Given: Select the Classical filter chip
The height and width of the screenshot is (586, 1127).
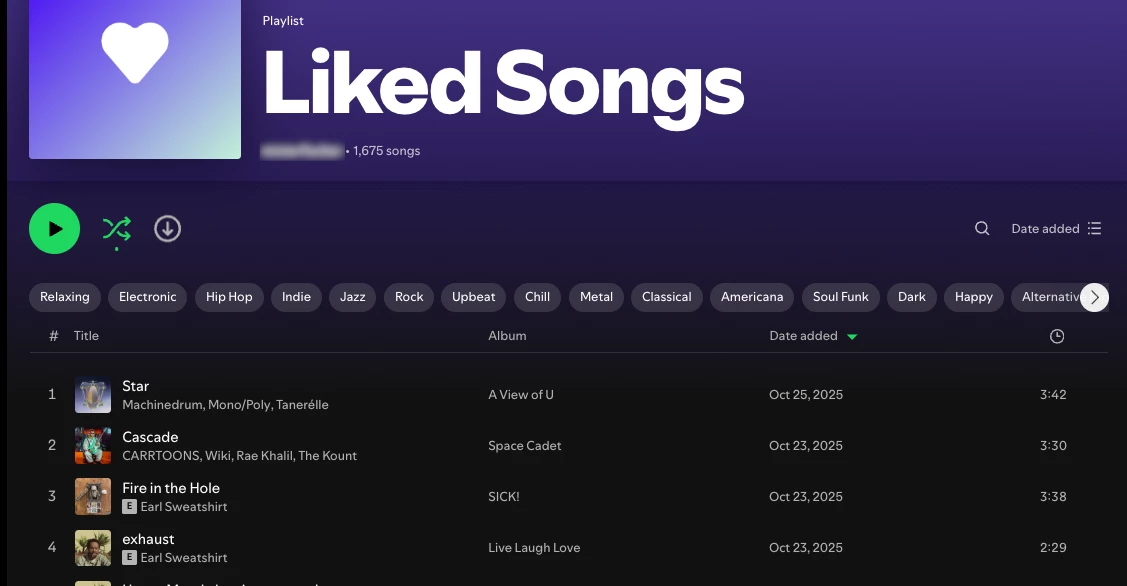Looking at the screenshot, I should click(666, 297).
